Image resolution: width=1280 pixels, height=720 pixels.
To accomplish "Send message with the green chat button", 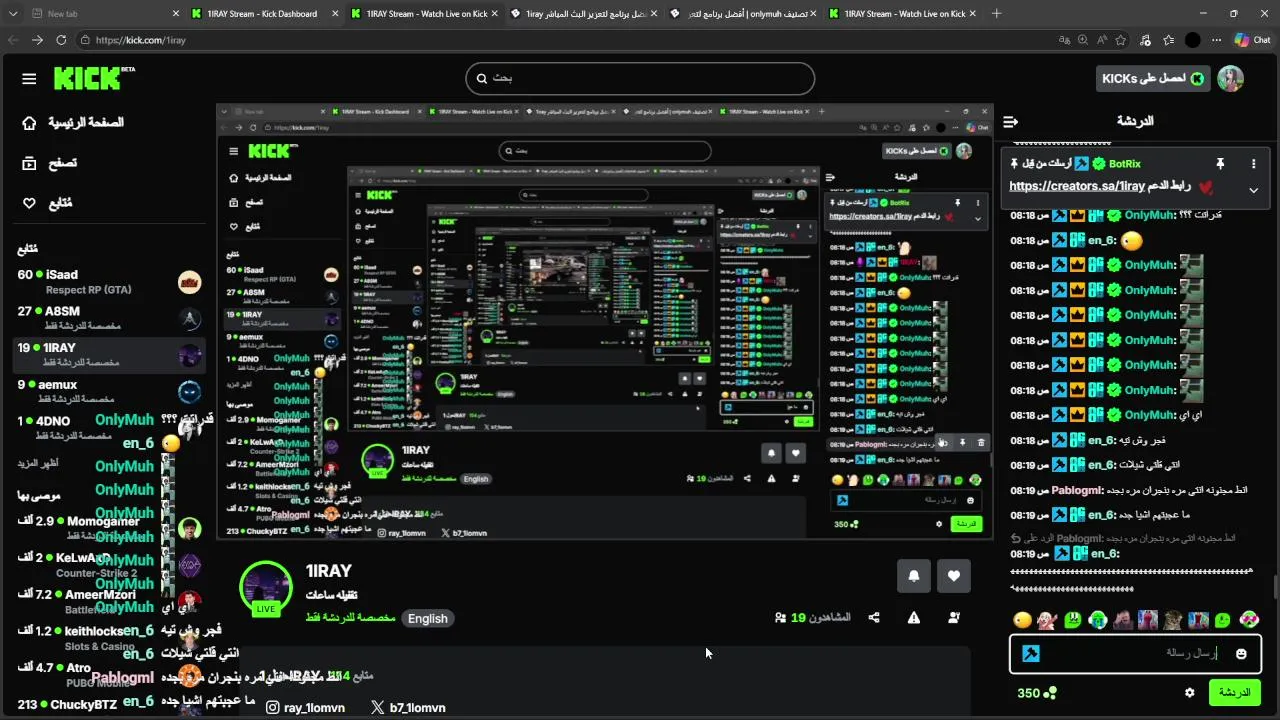I will [1234, 692].
